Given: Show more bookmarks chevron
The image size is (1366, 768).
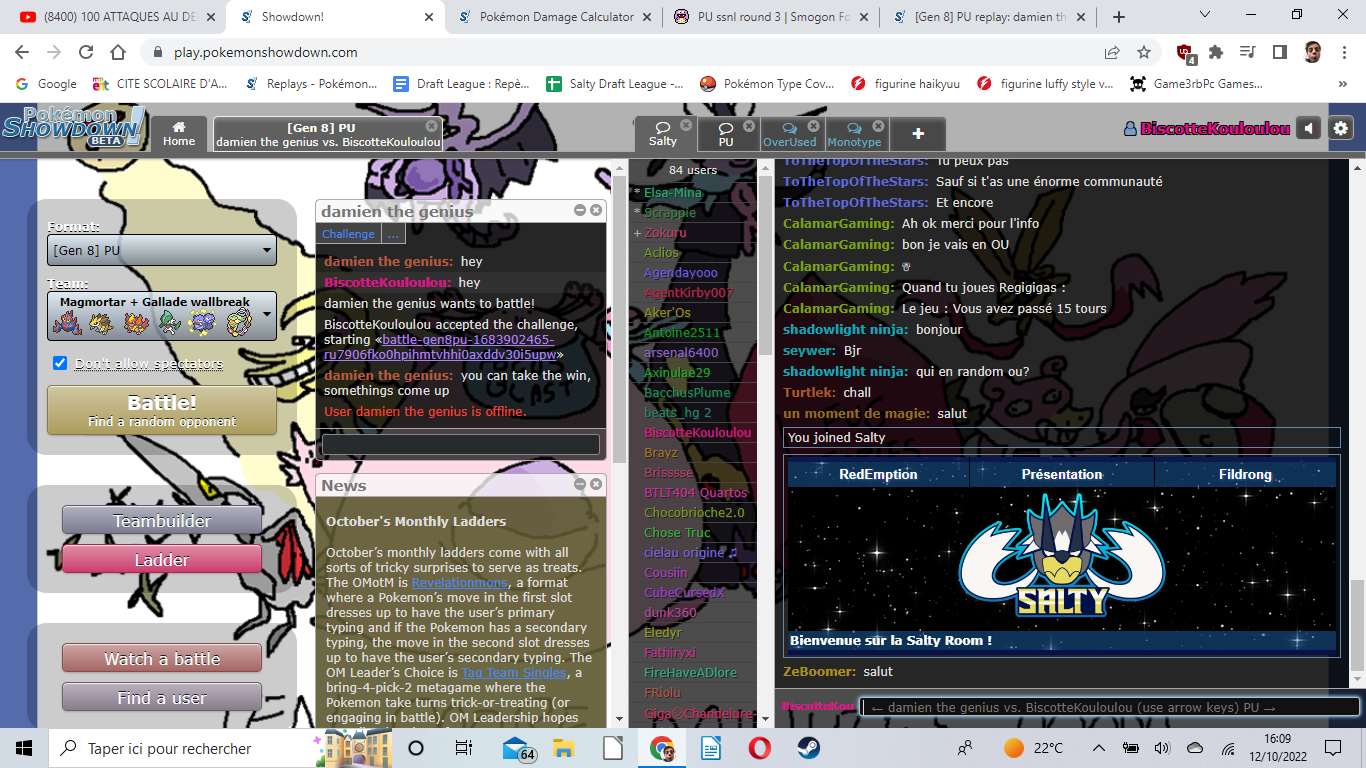Looking at the screenshot, I should coord(1341,84).
